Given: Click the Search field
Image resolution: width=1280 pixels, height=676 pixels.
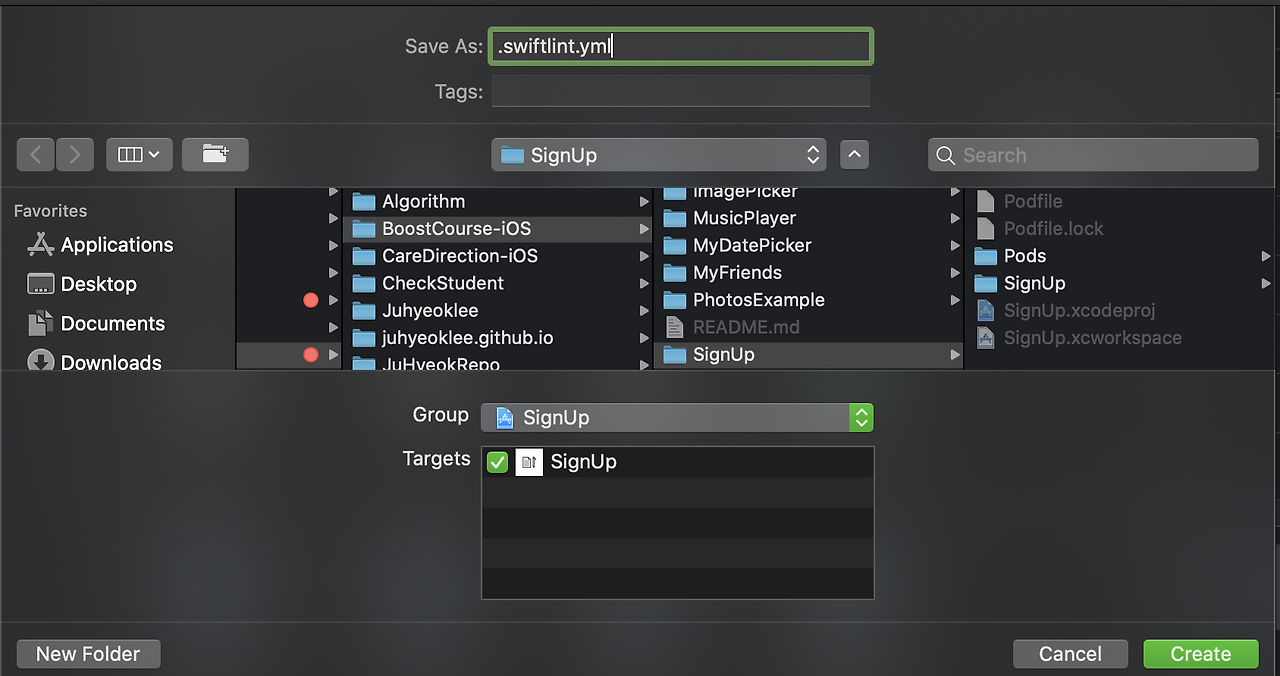Looking at the screenshot, I should (1093, 155).
